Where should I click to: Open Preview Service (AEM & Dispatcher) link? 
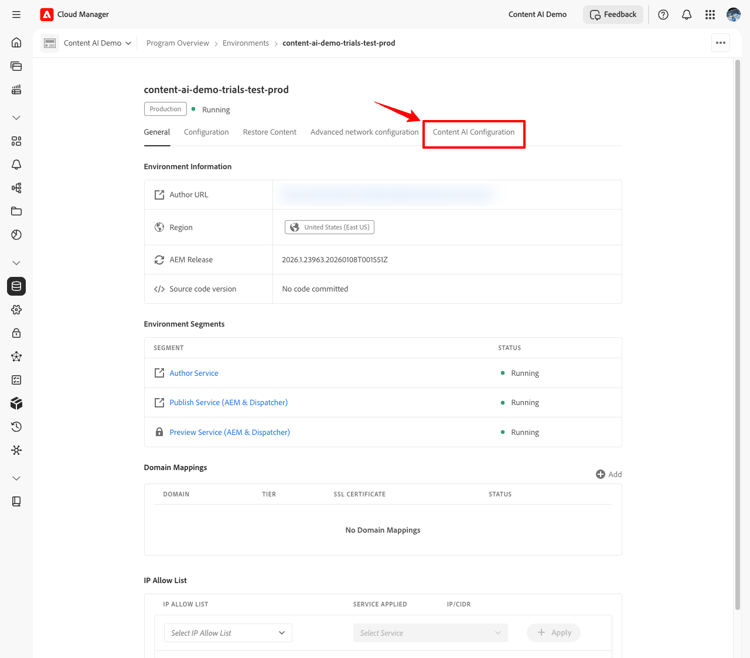point(230,432)
